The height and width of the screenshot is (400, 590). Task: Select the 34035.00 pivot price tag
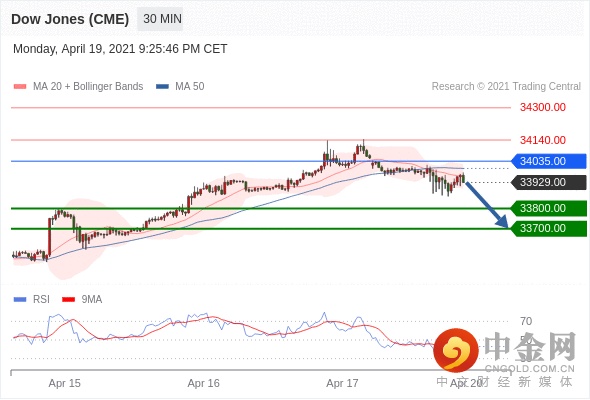549,161
